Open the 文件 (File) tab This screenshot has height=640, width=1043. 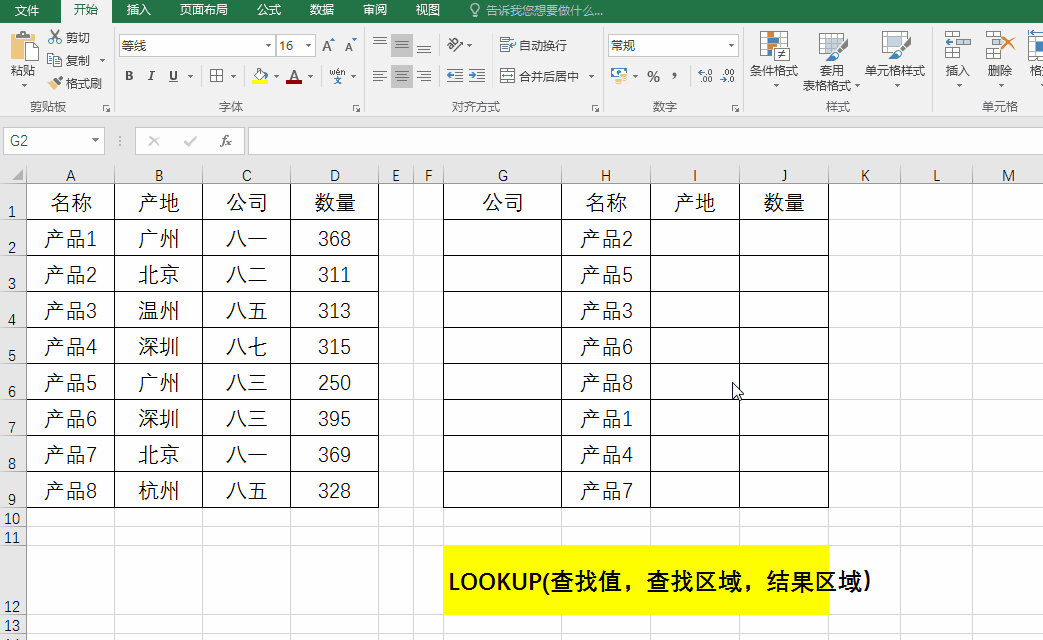pos(27,10)
